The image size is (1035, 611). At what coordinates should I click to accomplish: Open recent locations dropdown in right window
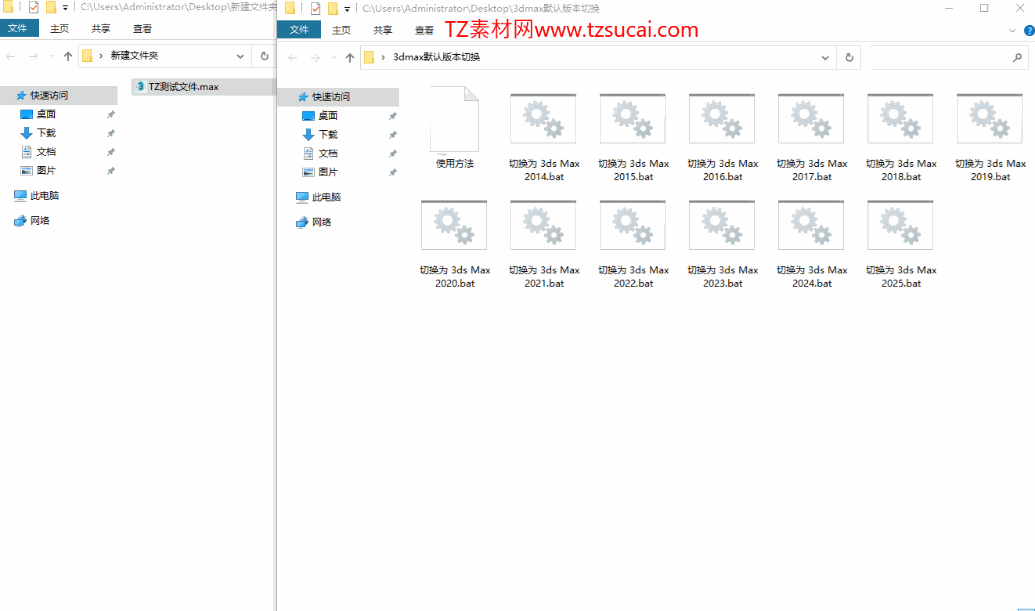click(x=333, y=57)
